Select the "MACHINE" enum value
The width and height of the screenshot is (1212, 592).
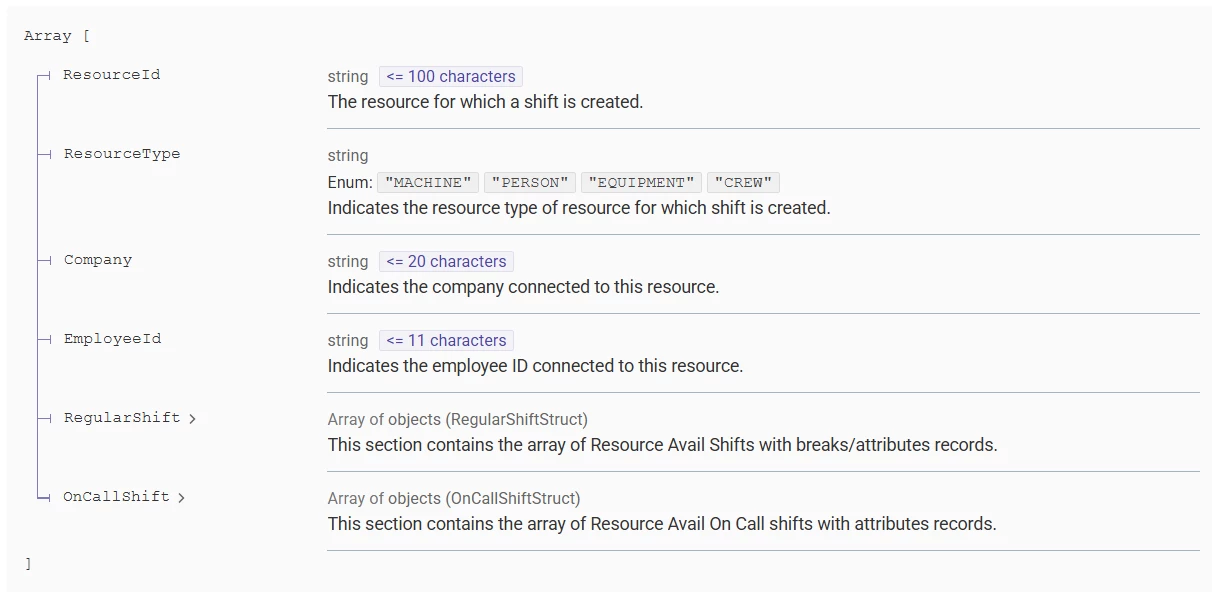pyautogui.click(x=428, y=183)
